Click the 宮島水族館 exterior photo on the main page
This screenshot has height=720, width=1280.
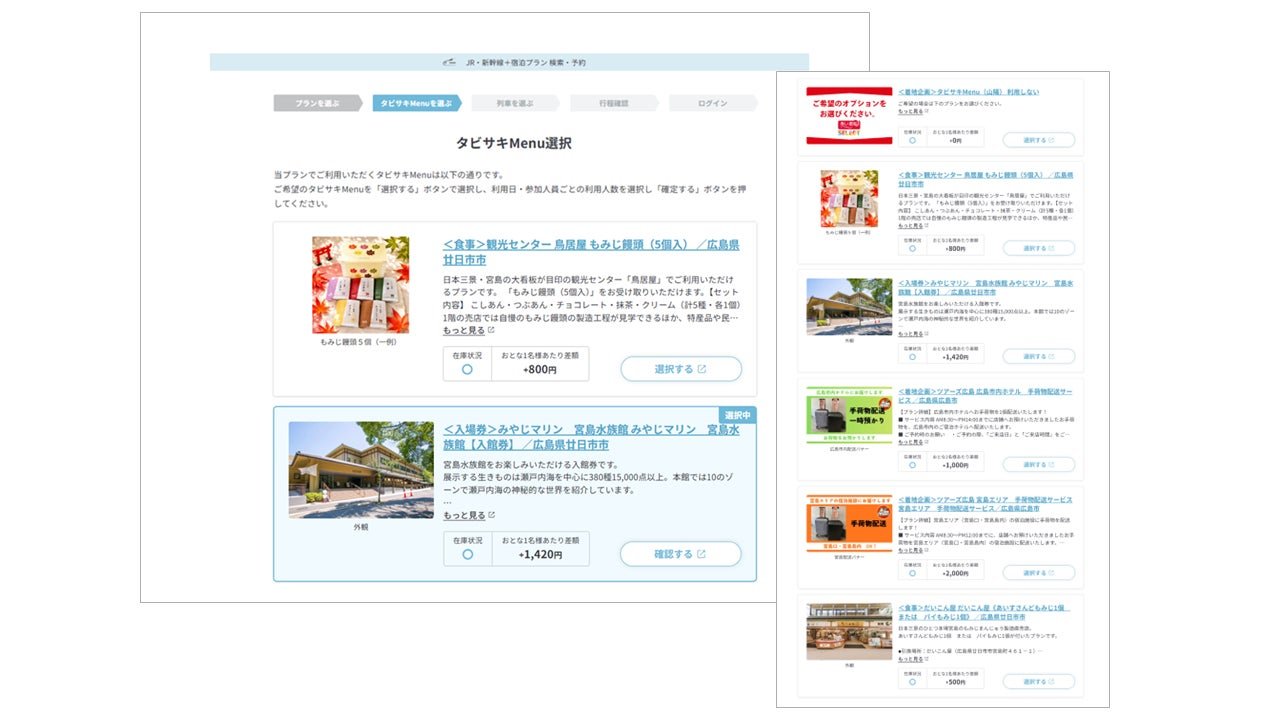pos(361,470)
